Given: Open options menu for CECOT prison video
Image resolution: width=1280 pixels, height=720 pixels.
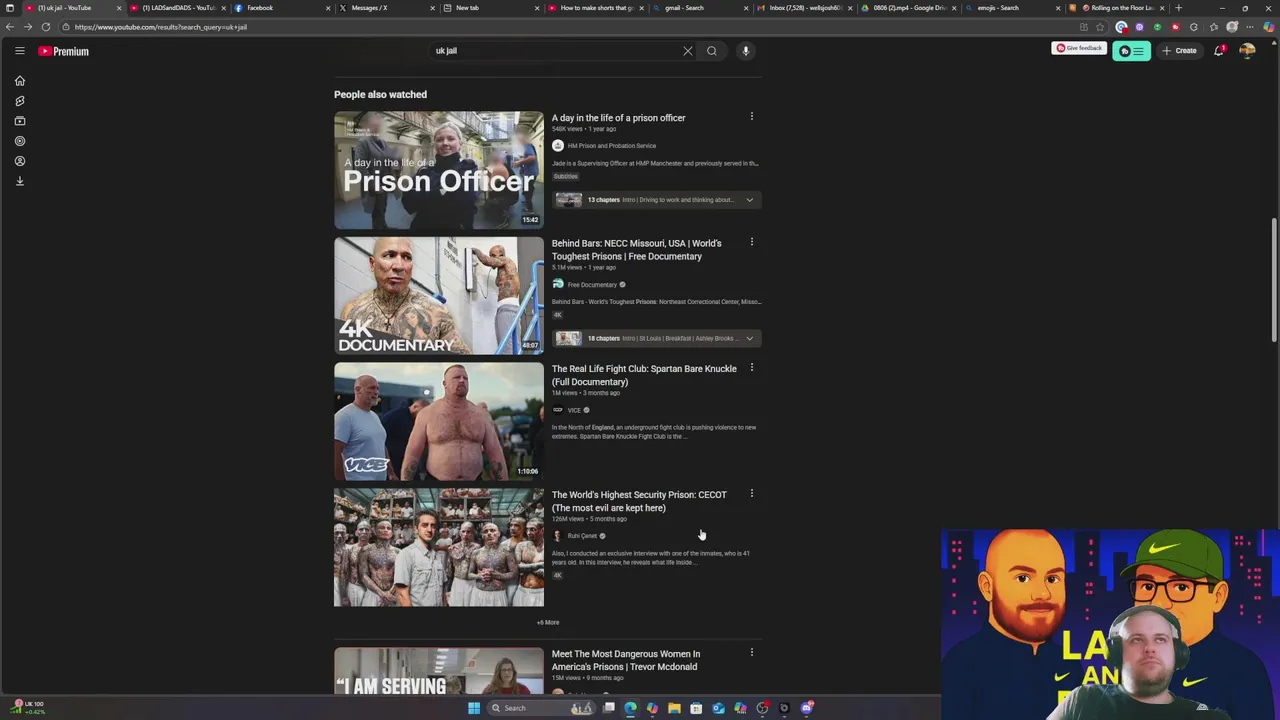Looking at the screenshot, I should click(x=752, y=494).
